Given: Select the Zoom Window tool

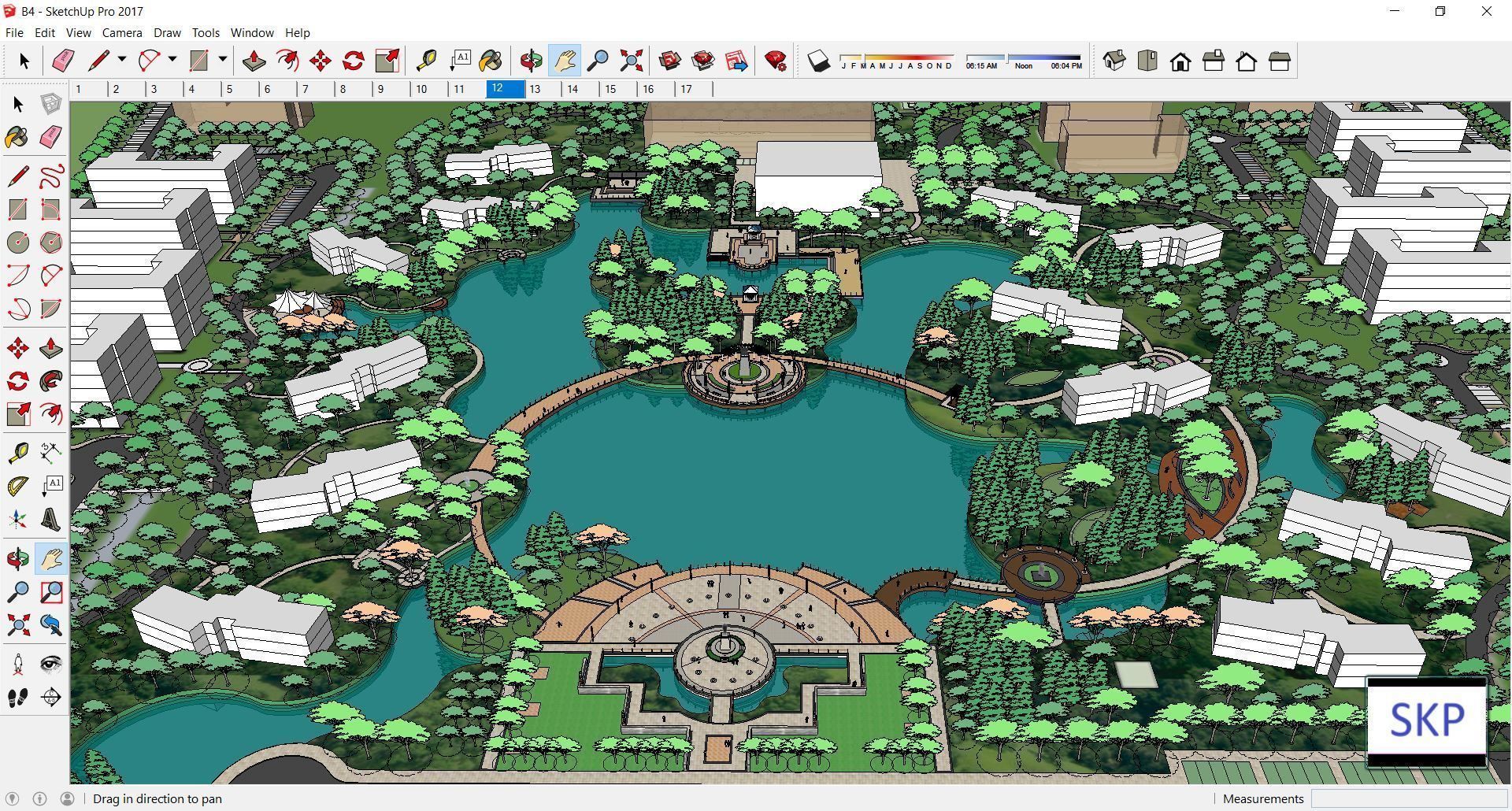Looking at the screenshot, I should (50, 592).
